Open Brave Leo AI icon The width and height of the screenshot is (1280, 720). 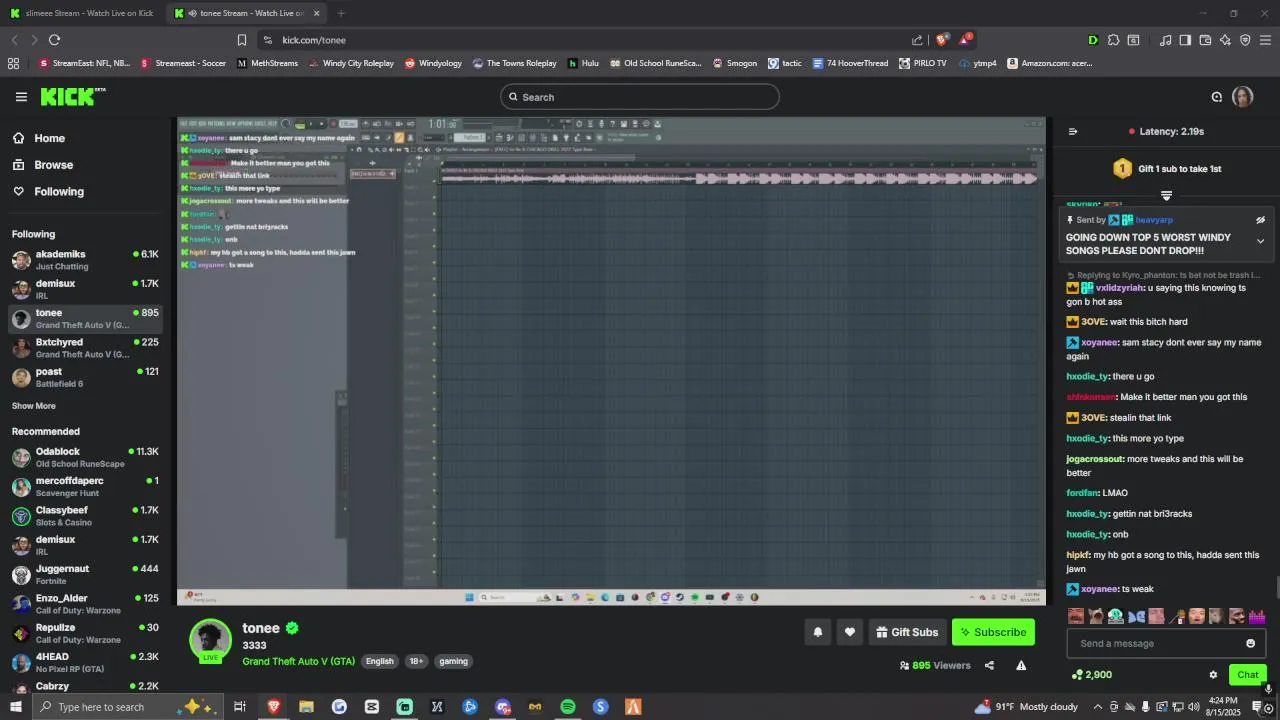(1225, 40)
